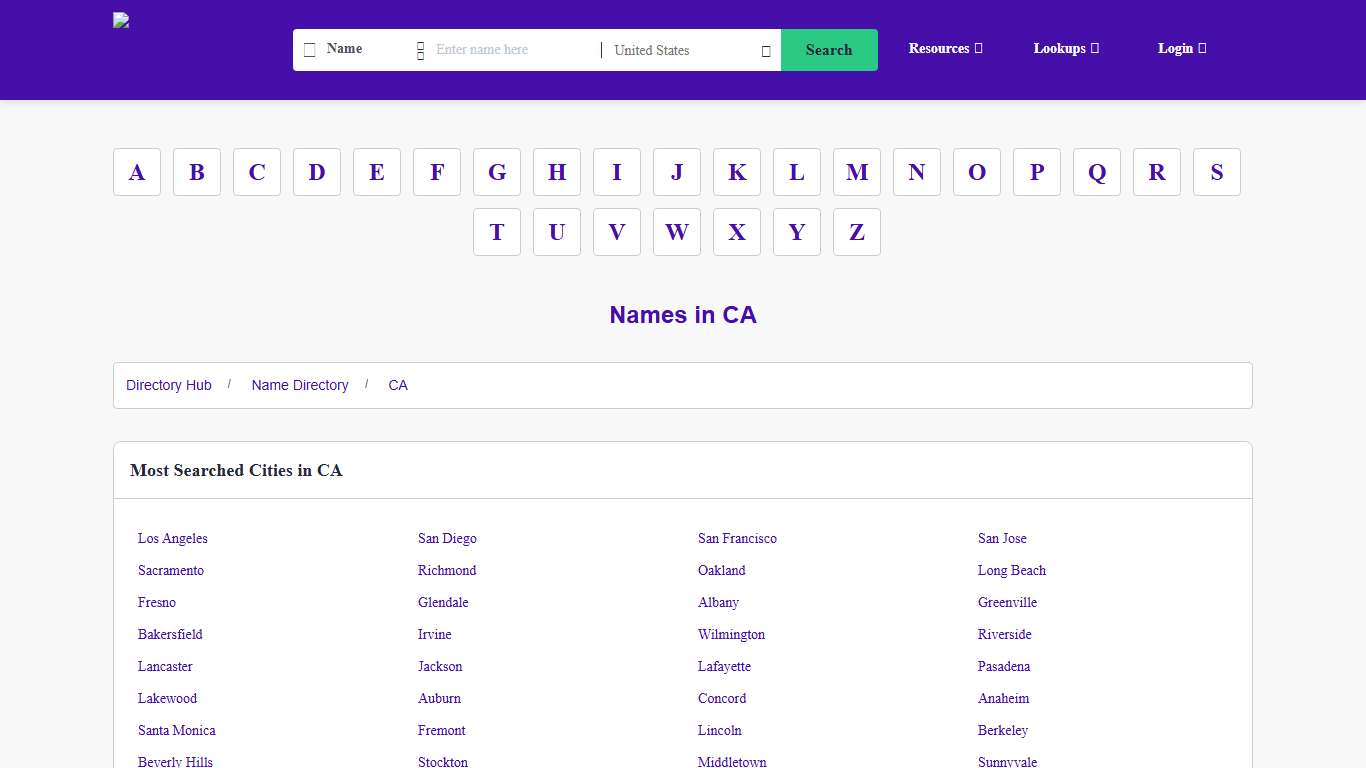This screenshot has width=1366, height=768.
Task: Open Name Directory from the breadcrumb
Action: click(300, 385)
